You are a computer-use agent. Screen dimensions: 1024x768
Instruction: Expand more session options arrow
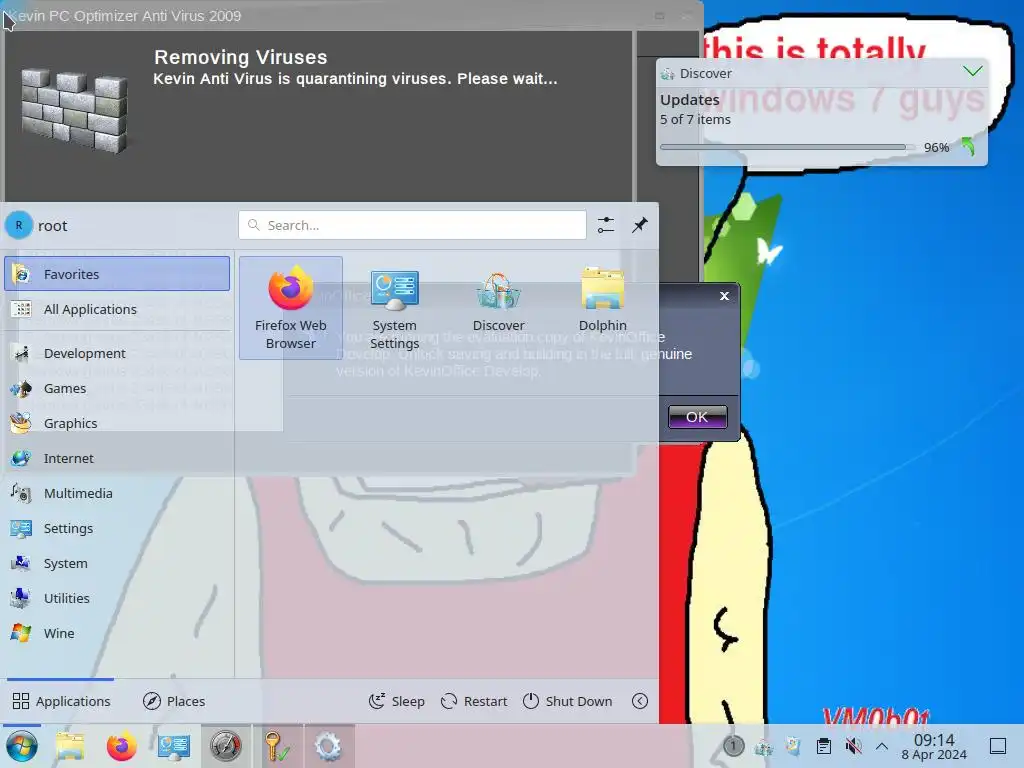tap(640, 701)
